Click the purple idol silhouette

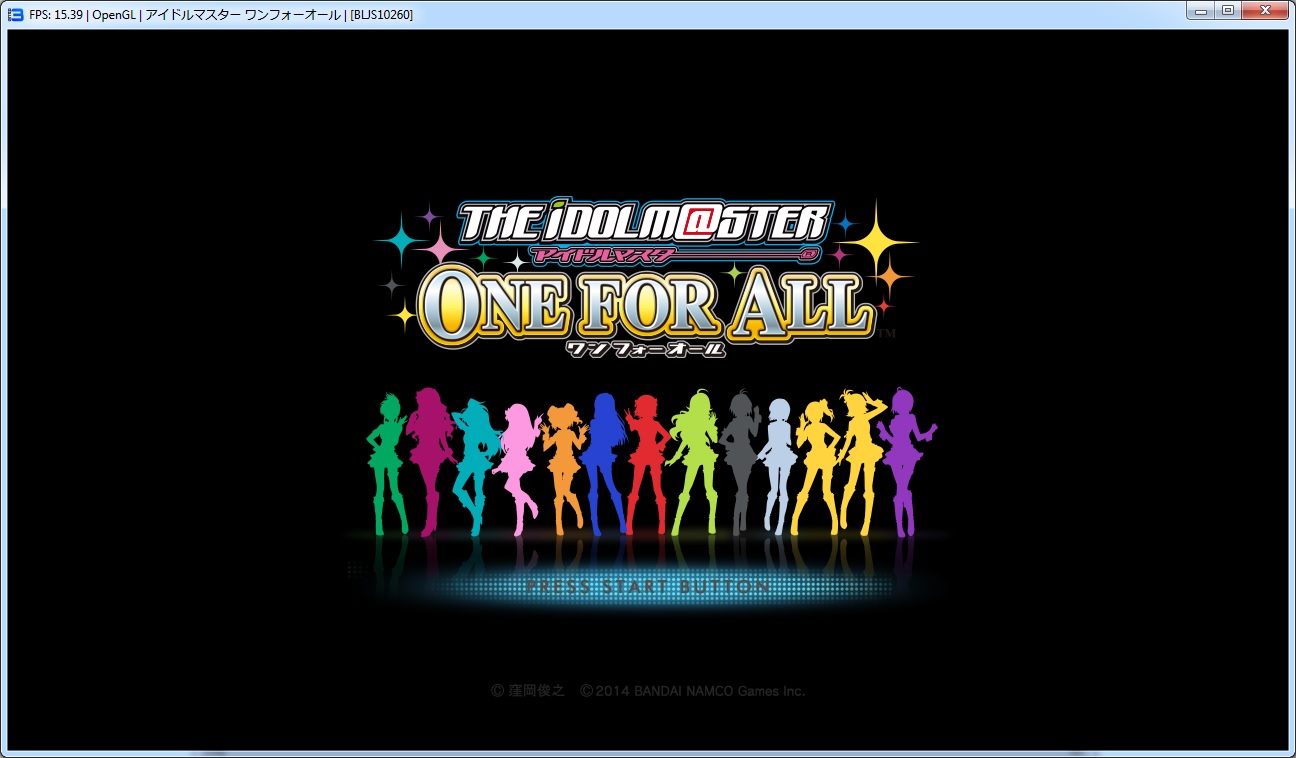coord(906,461)
